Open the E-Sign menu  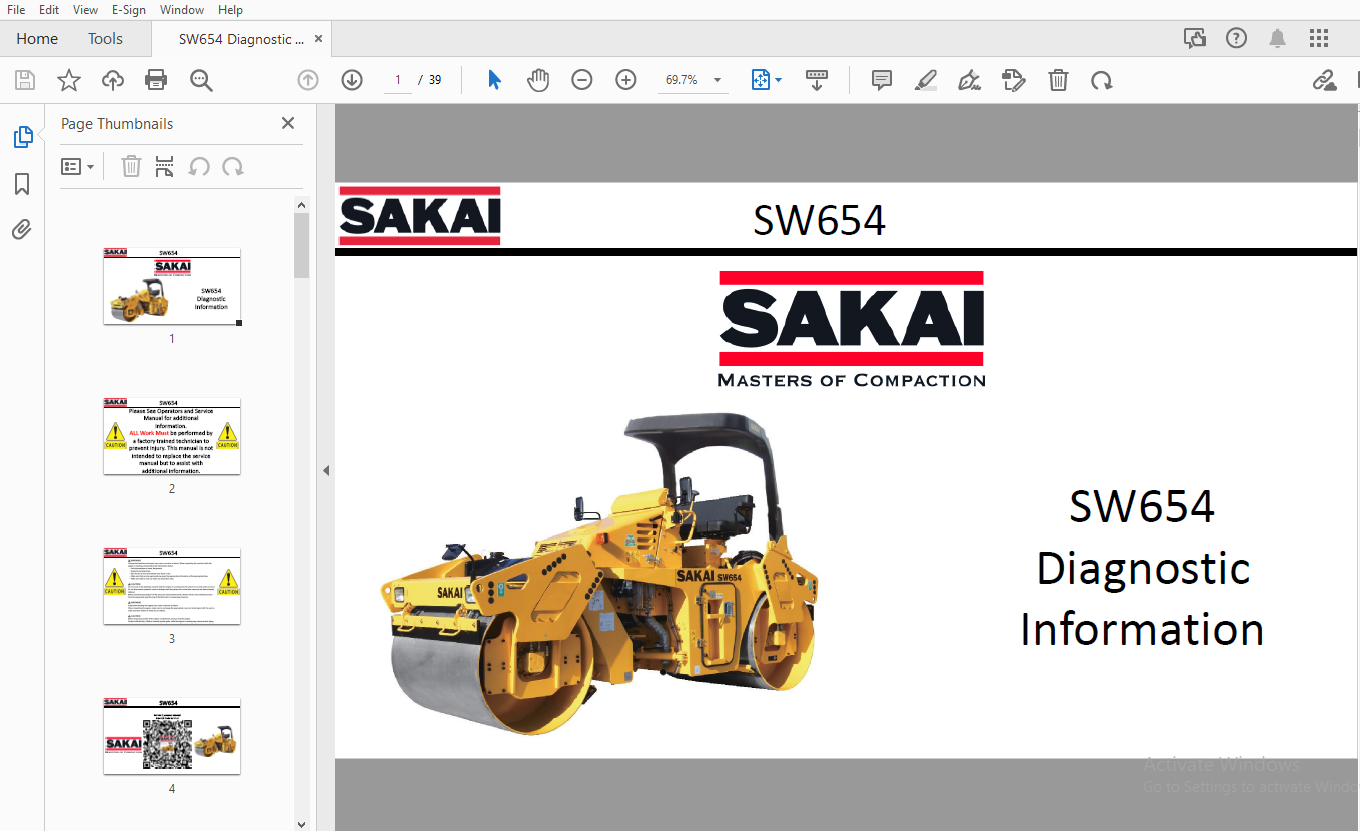click(129, 9)
